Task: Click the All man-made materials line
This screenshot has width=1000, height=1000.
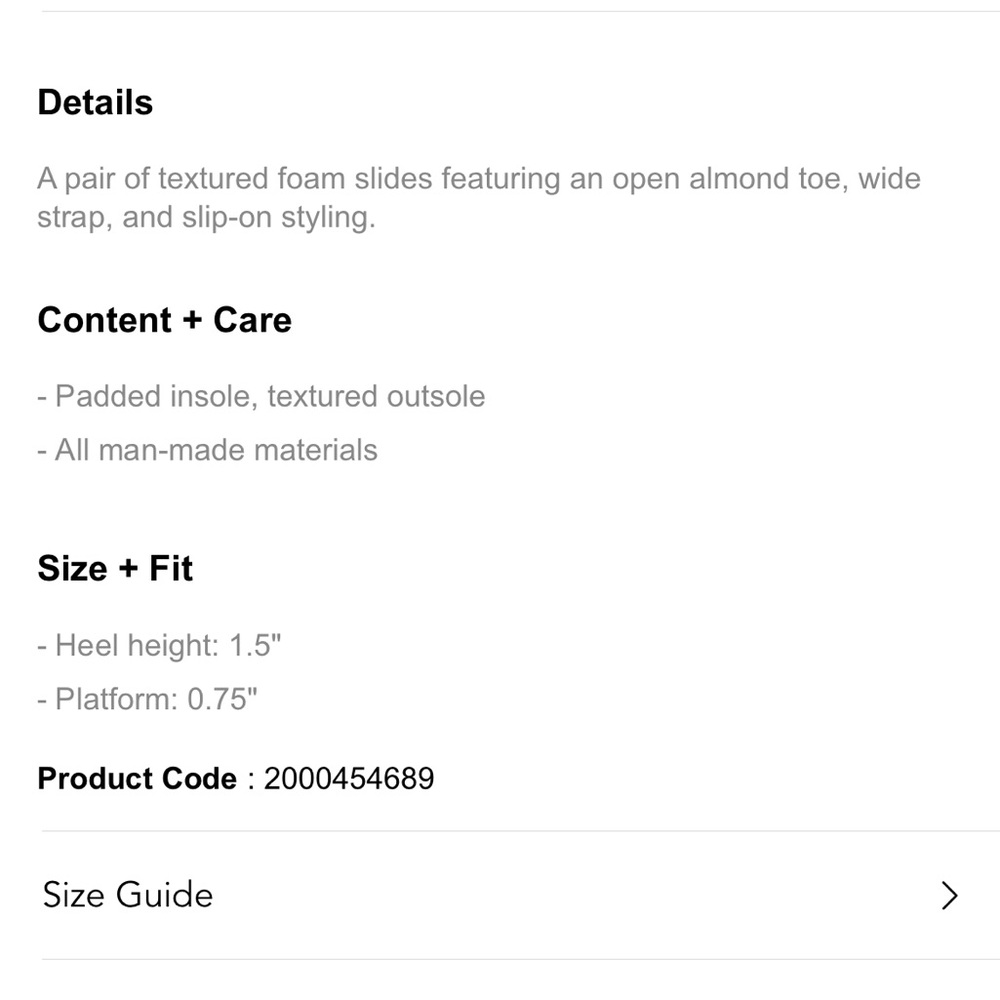Action: (207, 450)
